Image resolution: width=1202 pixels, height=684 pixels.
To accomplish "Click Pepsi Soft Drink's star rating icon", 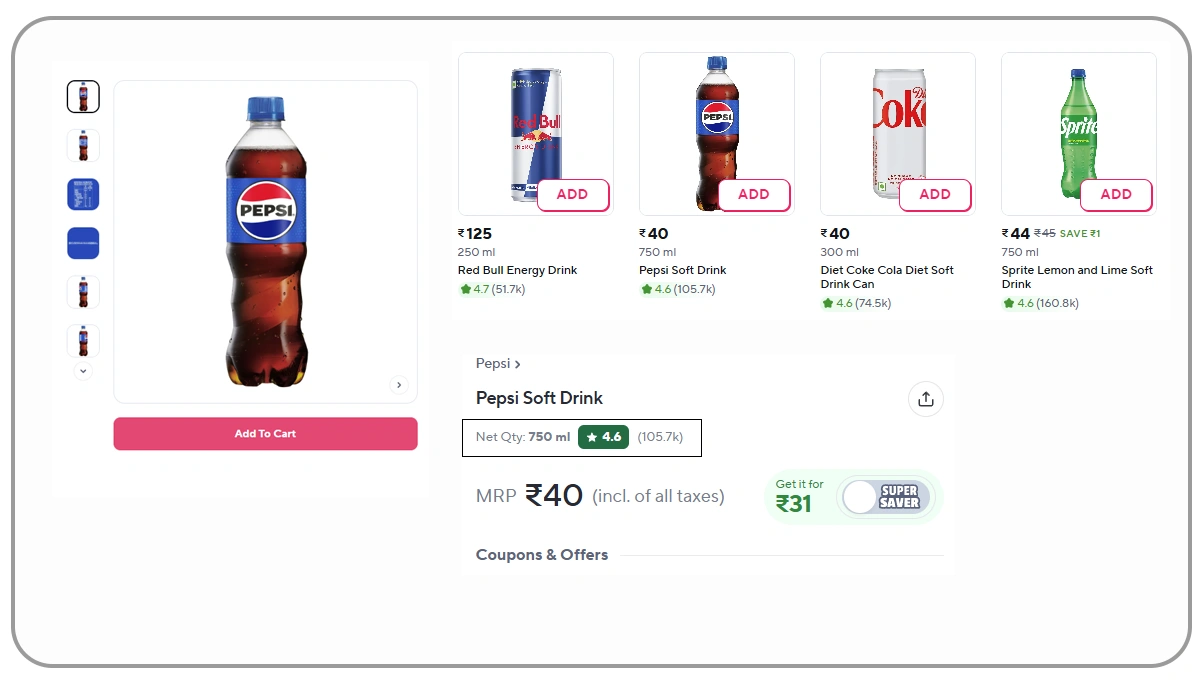I will click(x=646, y=289).
